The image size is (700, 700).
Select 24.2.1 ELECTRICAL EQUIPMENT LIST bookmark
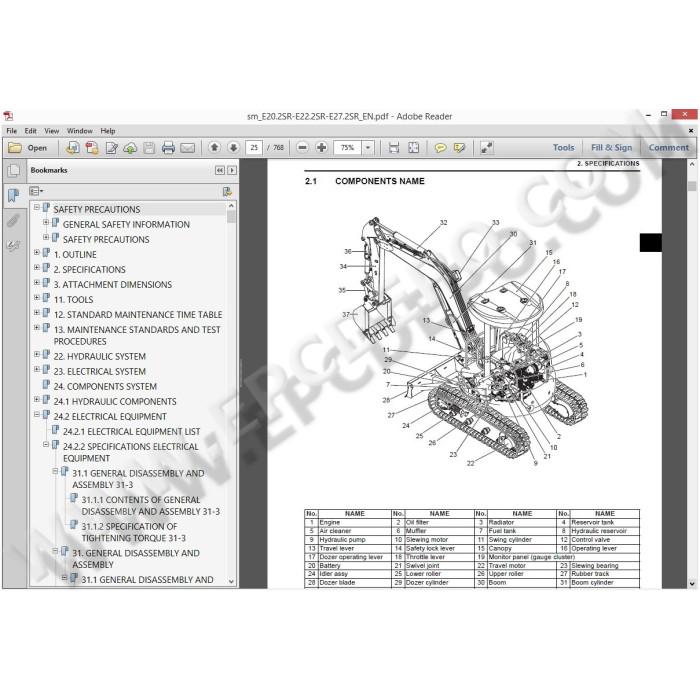coord(131,432)
